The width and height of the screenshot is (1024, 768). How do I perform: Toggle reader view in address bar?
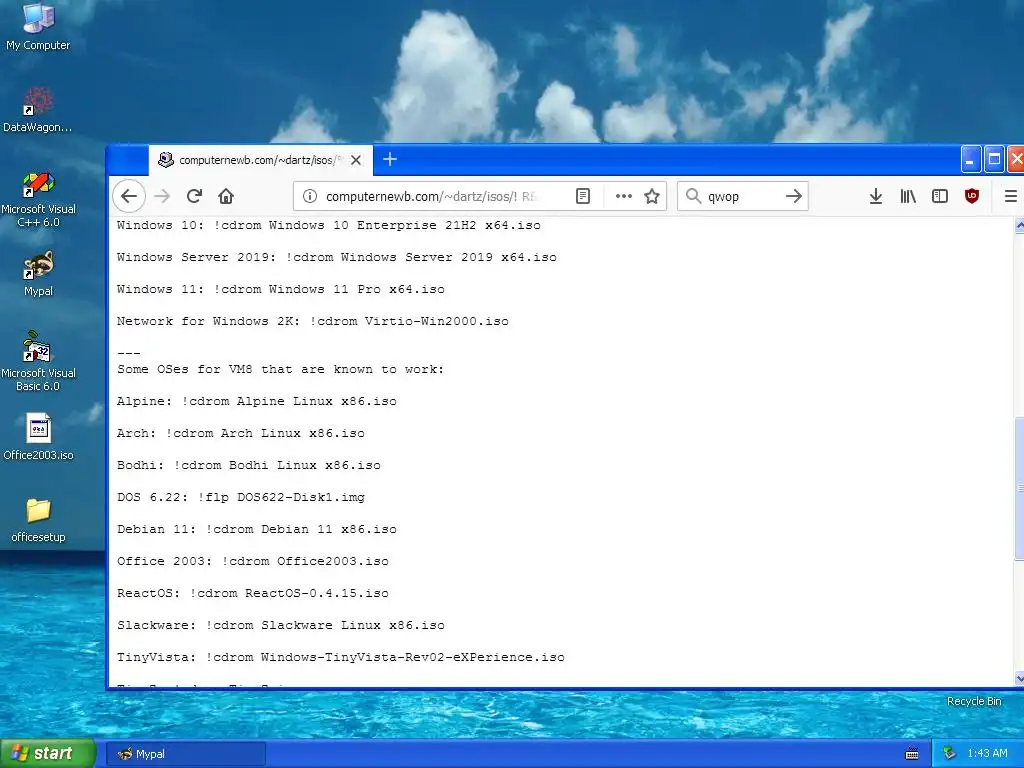click(x=583, y=196)
